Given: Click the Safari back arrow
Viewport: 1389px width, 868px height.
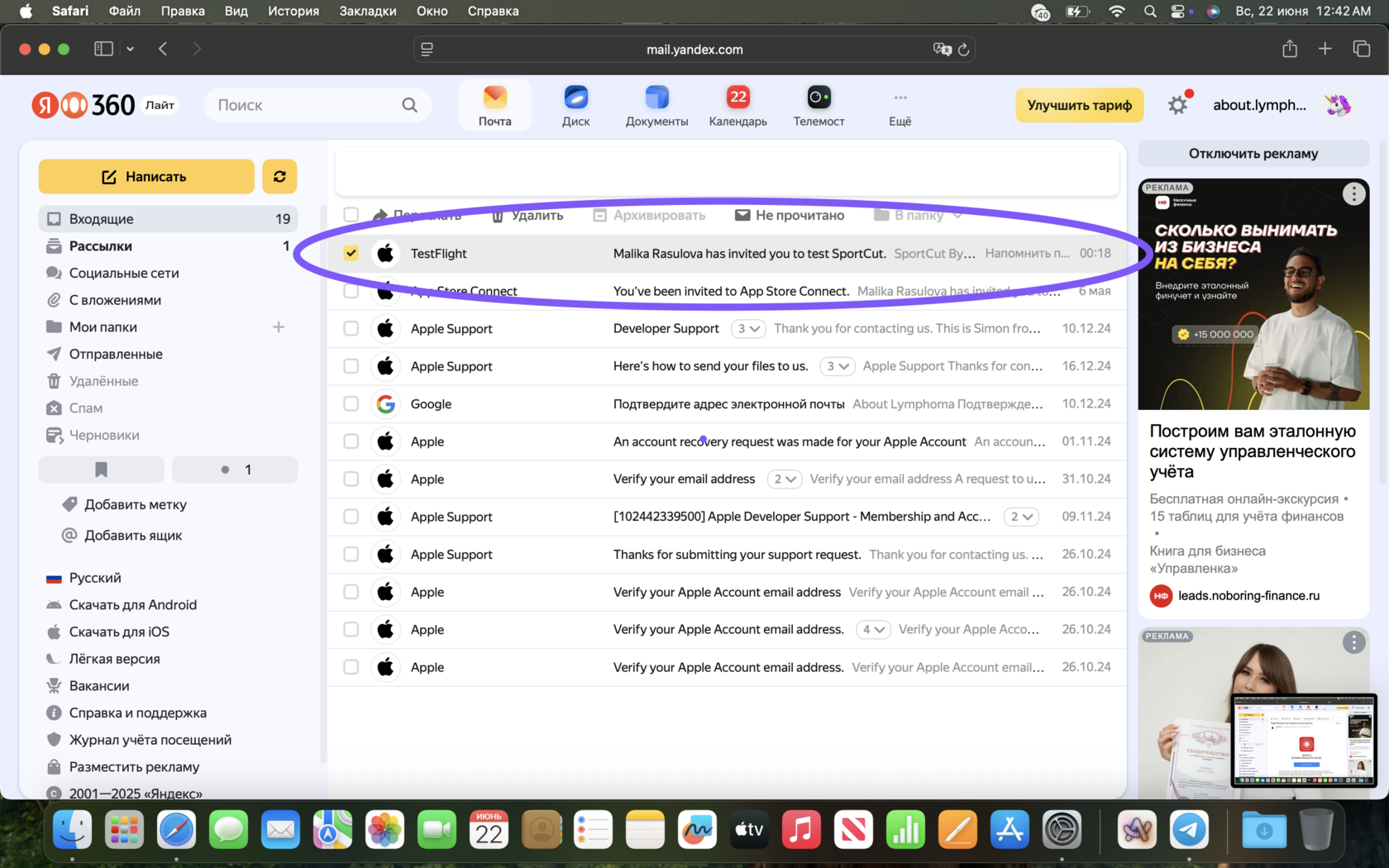Looking at the screenshot, I should pos(163,49).
